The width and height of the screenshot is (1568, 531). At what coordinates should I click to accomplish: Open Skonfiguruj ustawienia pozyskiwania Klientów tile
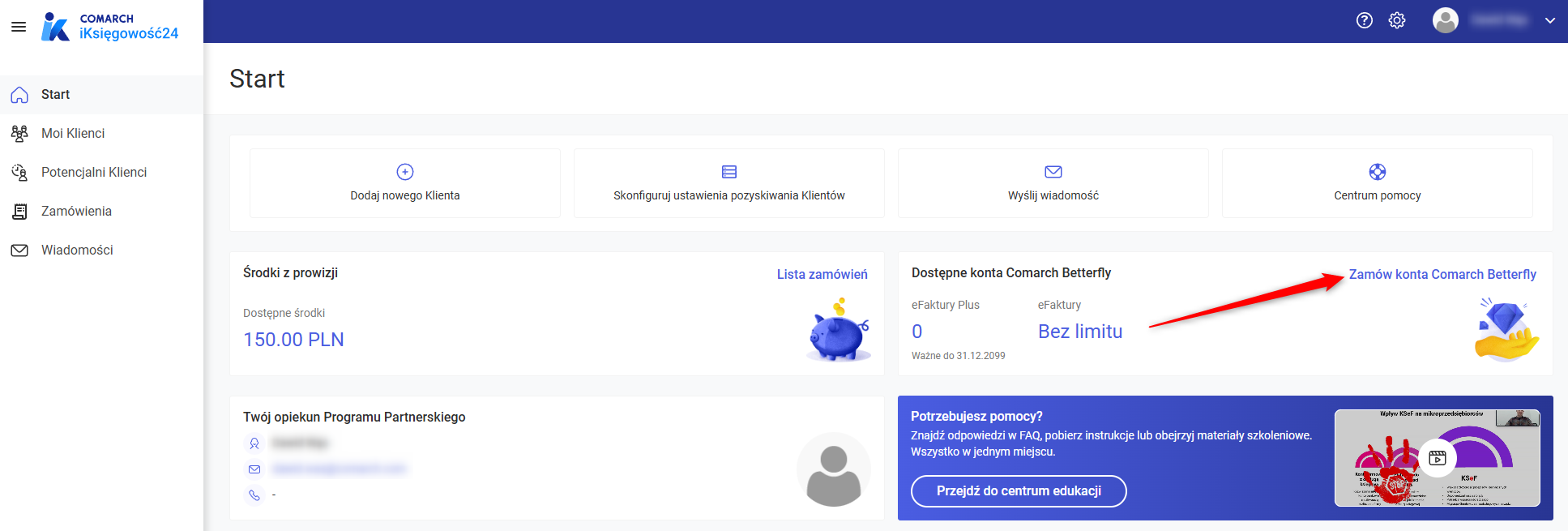(x=729, y=183)
